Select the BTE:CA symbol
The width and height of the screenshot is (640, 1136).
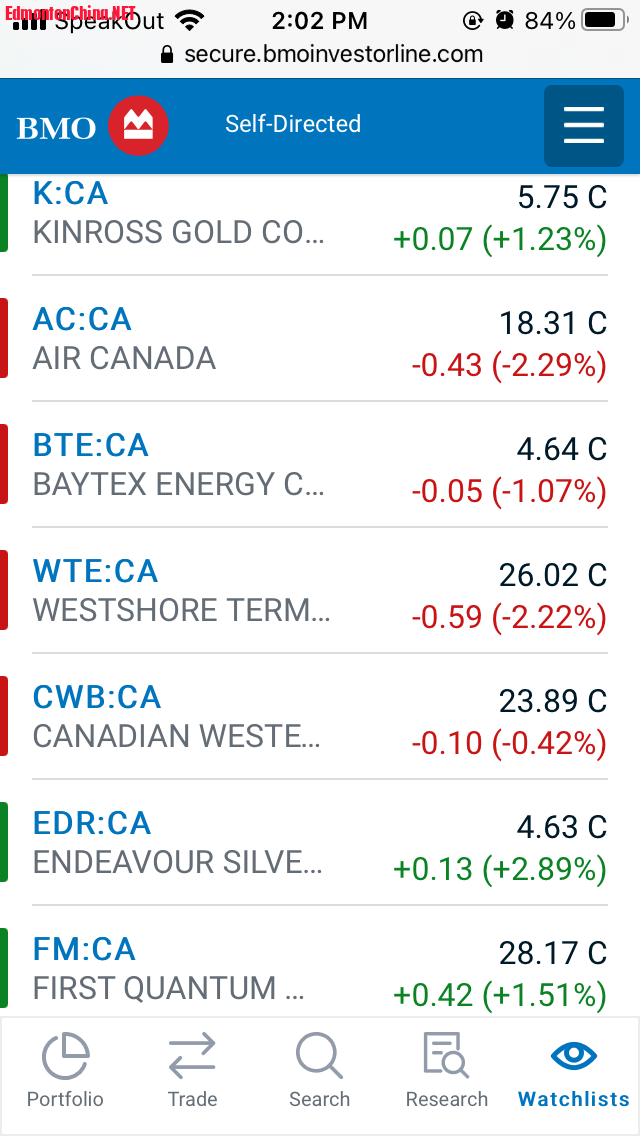tap(90, 445)
